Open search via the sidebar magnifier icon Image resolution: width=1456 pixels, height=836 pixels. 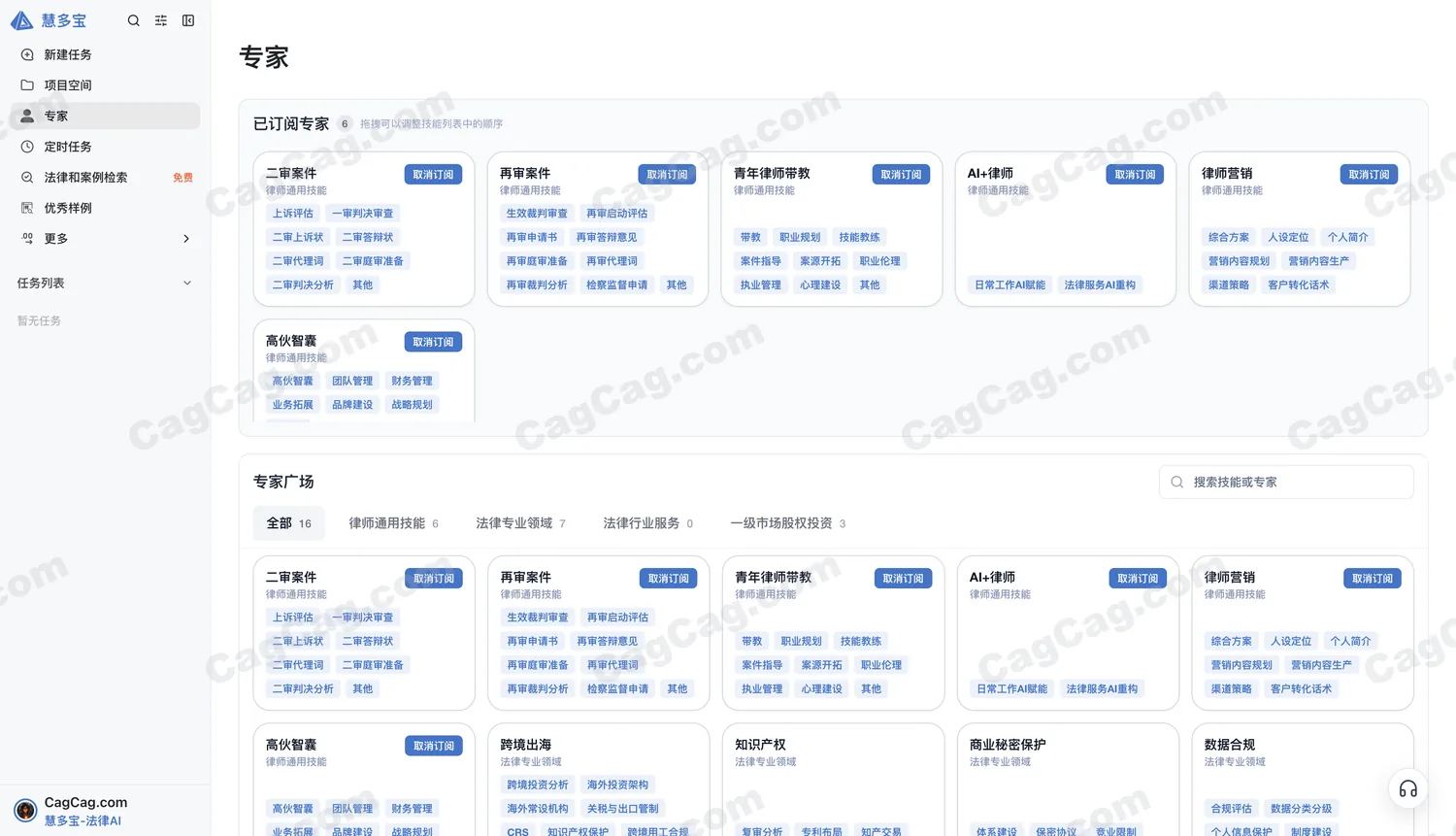tap(134, 20)
